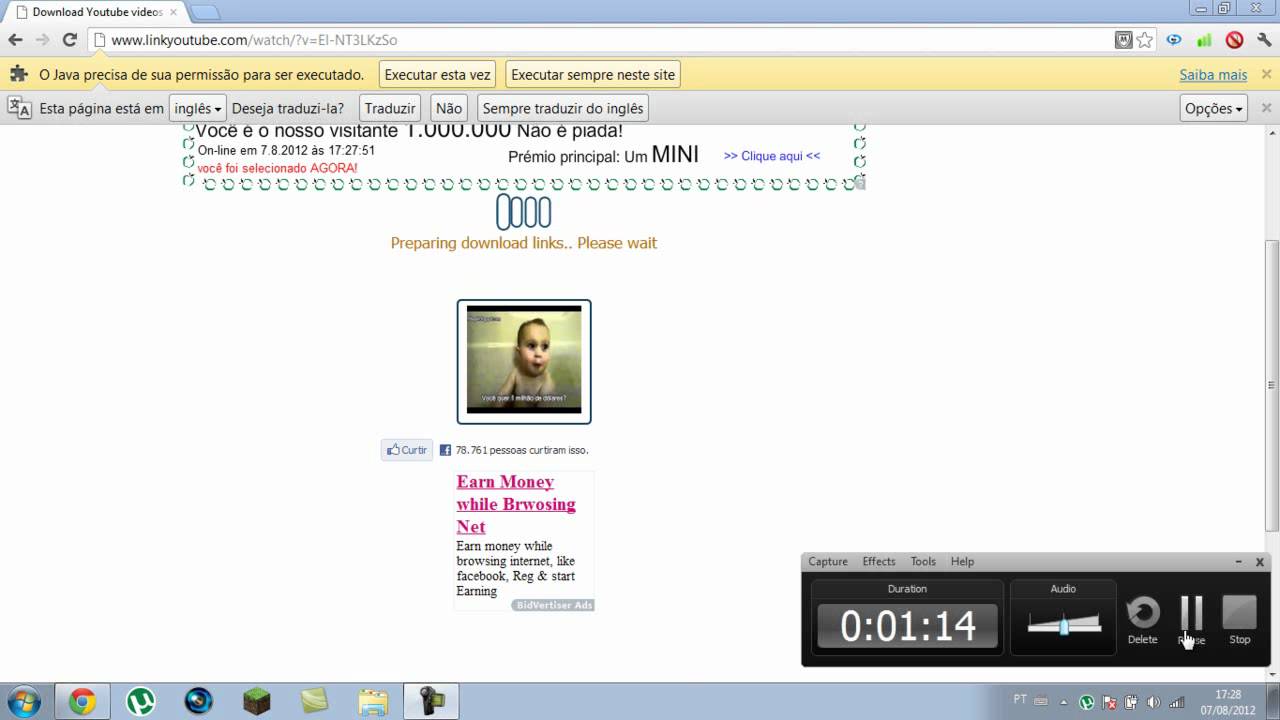
Task: Click the network signal tray icon
Action: [x=1177, y=702]
